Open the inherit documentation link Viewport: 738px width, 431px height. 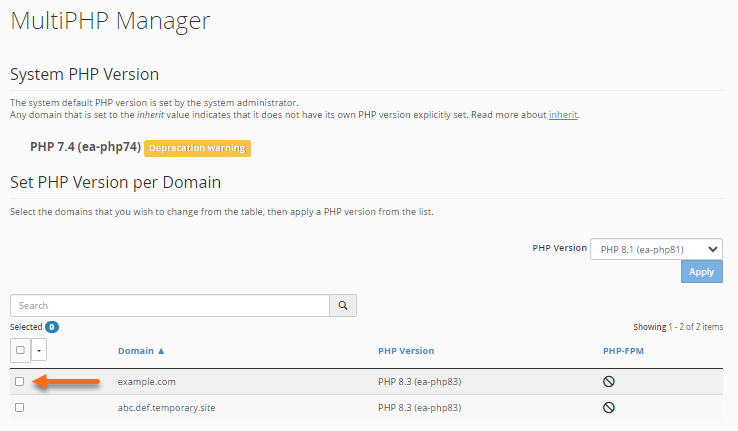(x=563, y=115)
